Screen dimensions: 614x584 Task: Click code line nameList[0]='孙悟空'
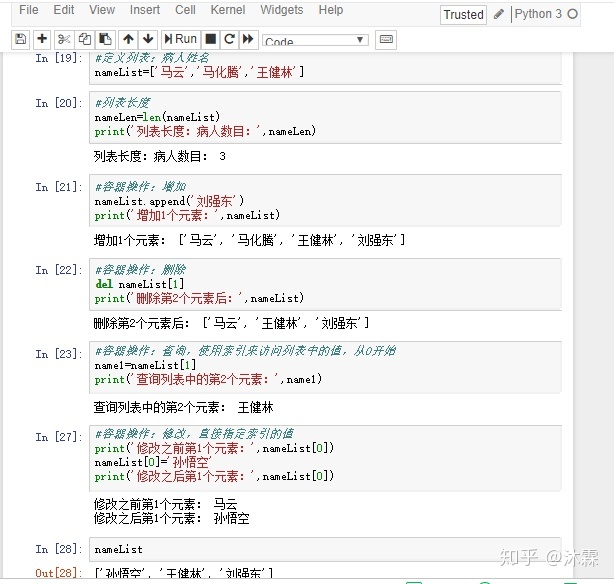pos(153,463)
